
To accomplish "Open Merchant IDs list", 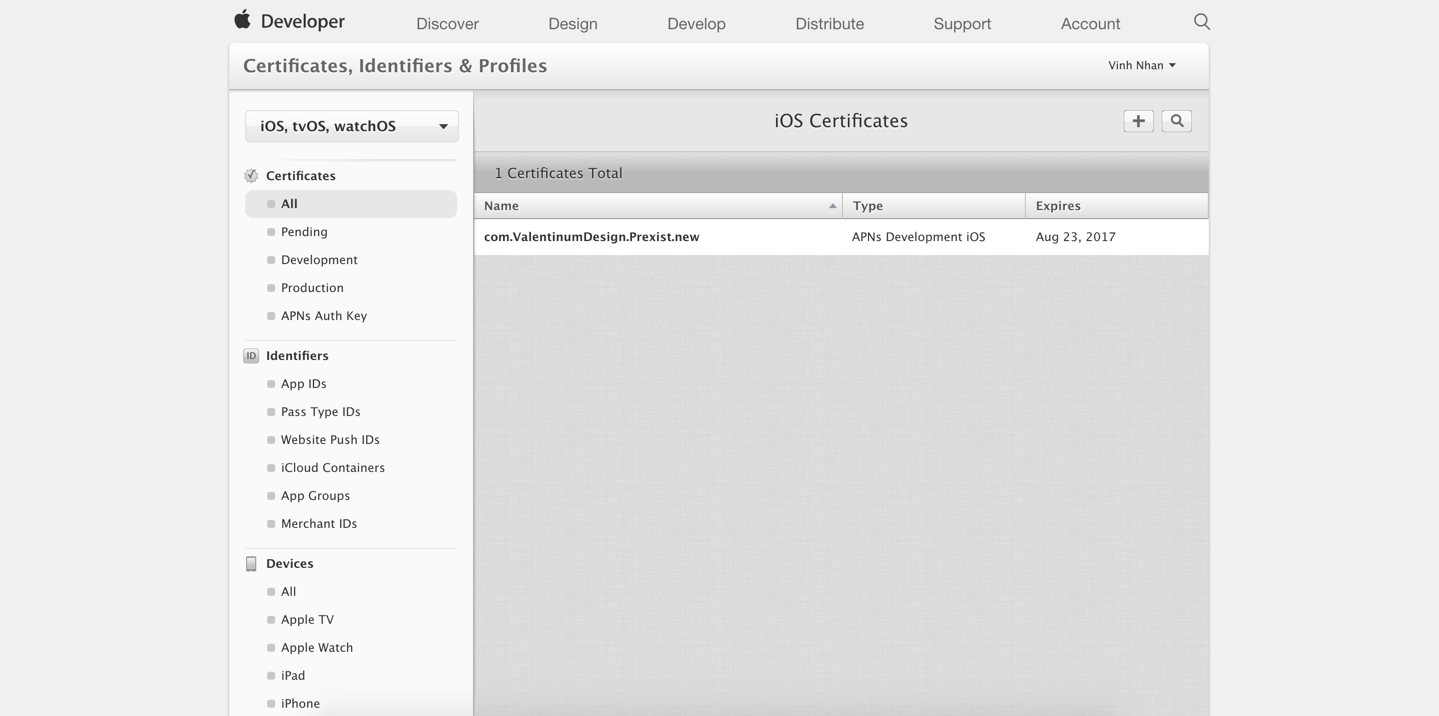I will [x=319, y=524].
